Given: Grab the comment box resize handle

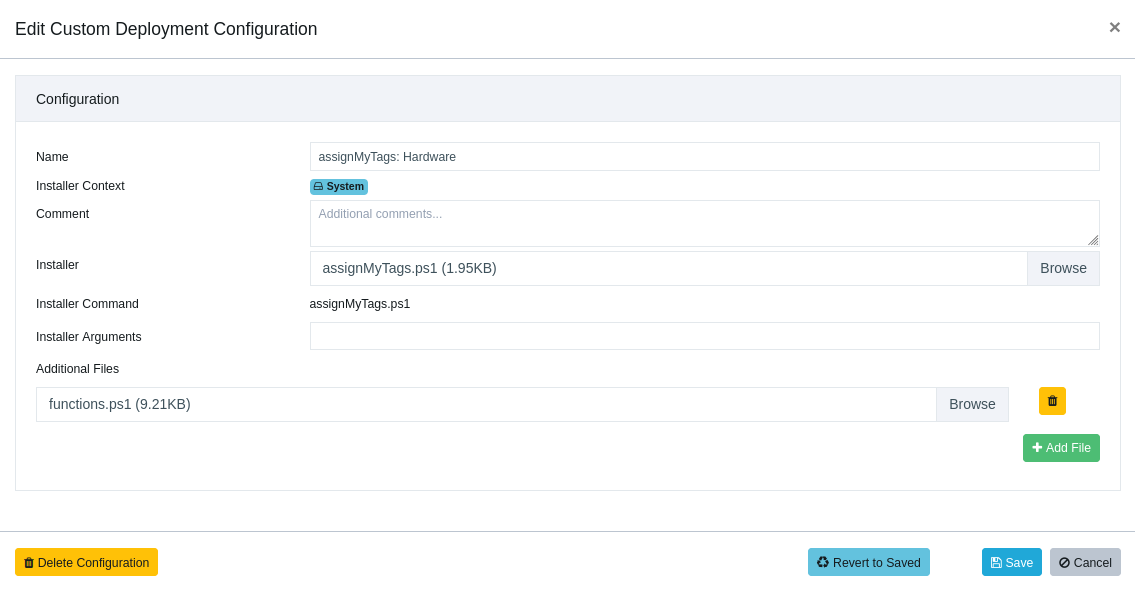Looking at the screenshot, I should pyautogui.click(x=1093, y=240).
